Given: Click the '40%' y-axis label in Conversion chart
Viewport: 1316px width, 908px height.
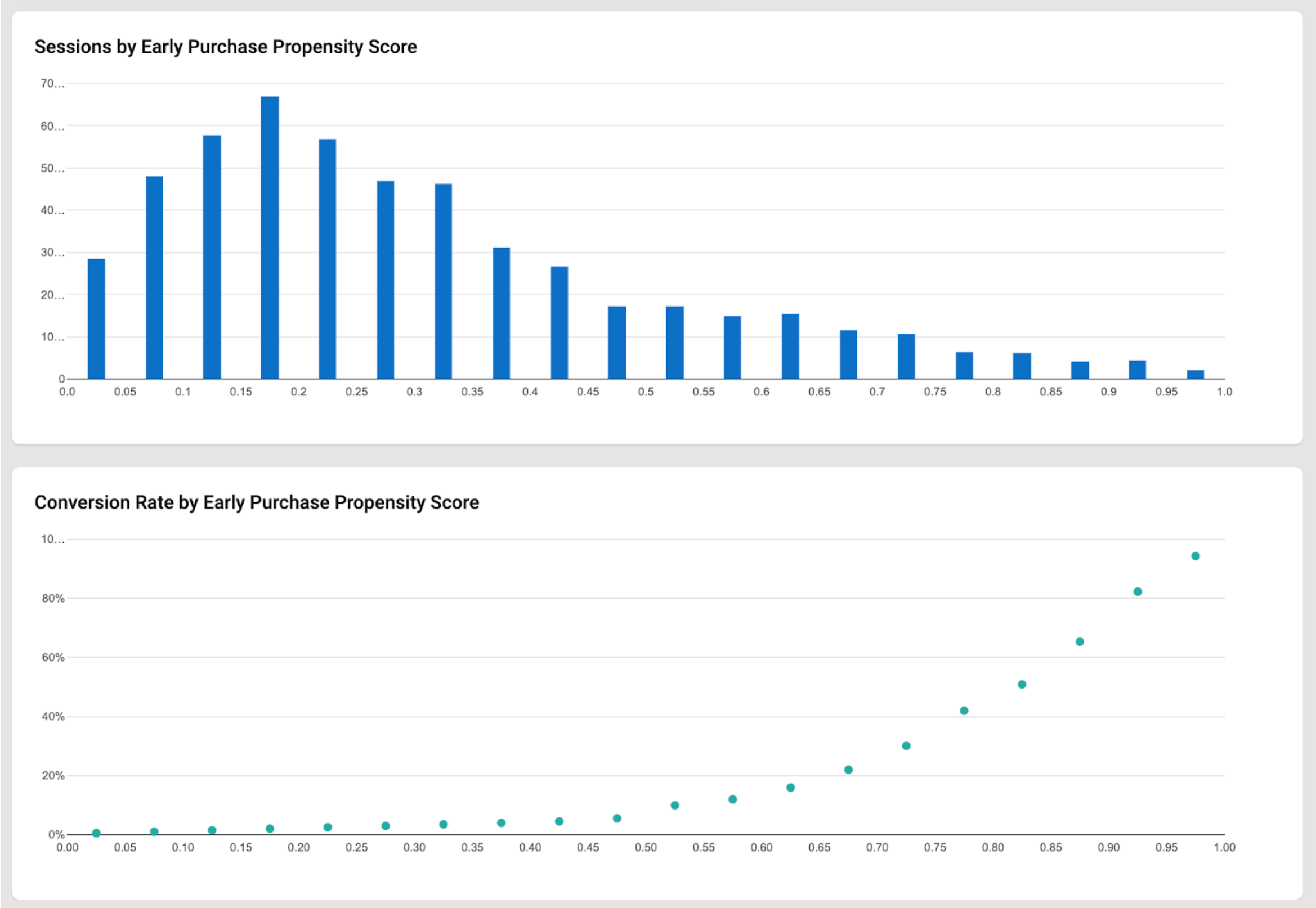Looking at the screenshot, I should 53,716.
